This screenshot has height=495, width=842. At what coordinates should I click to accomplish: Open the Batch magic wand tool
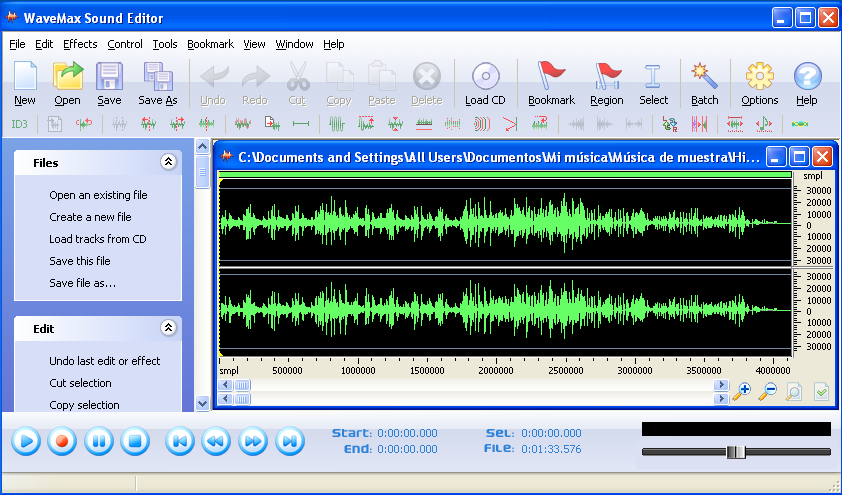click(705, 76)
